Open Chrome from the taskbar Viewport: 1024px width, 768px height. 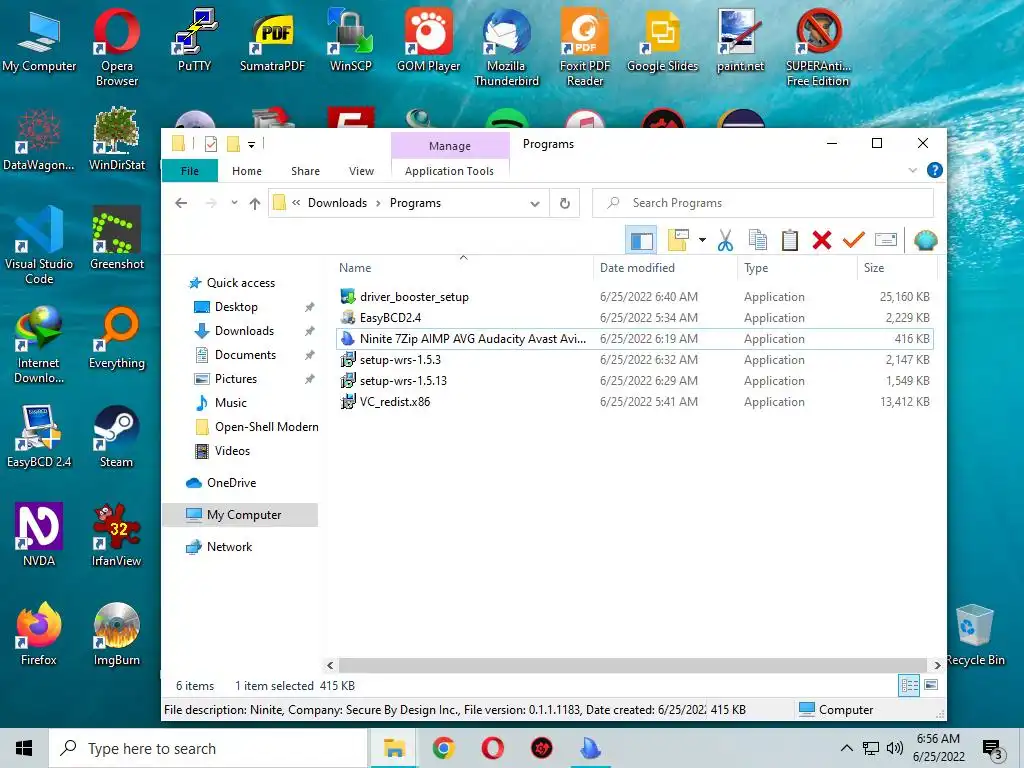point(443,748)
